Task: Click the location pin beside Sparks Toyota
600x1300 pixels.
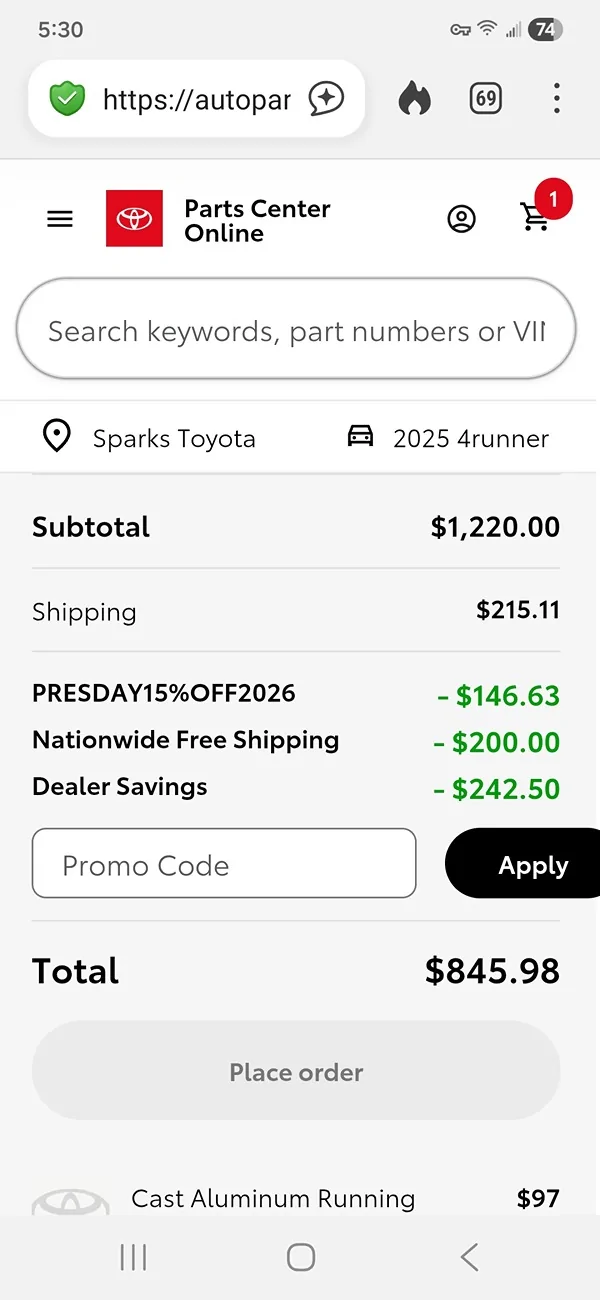Action: [x=56, y=436]
